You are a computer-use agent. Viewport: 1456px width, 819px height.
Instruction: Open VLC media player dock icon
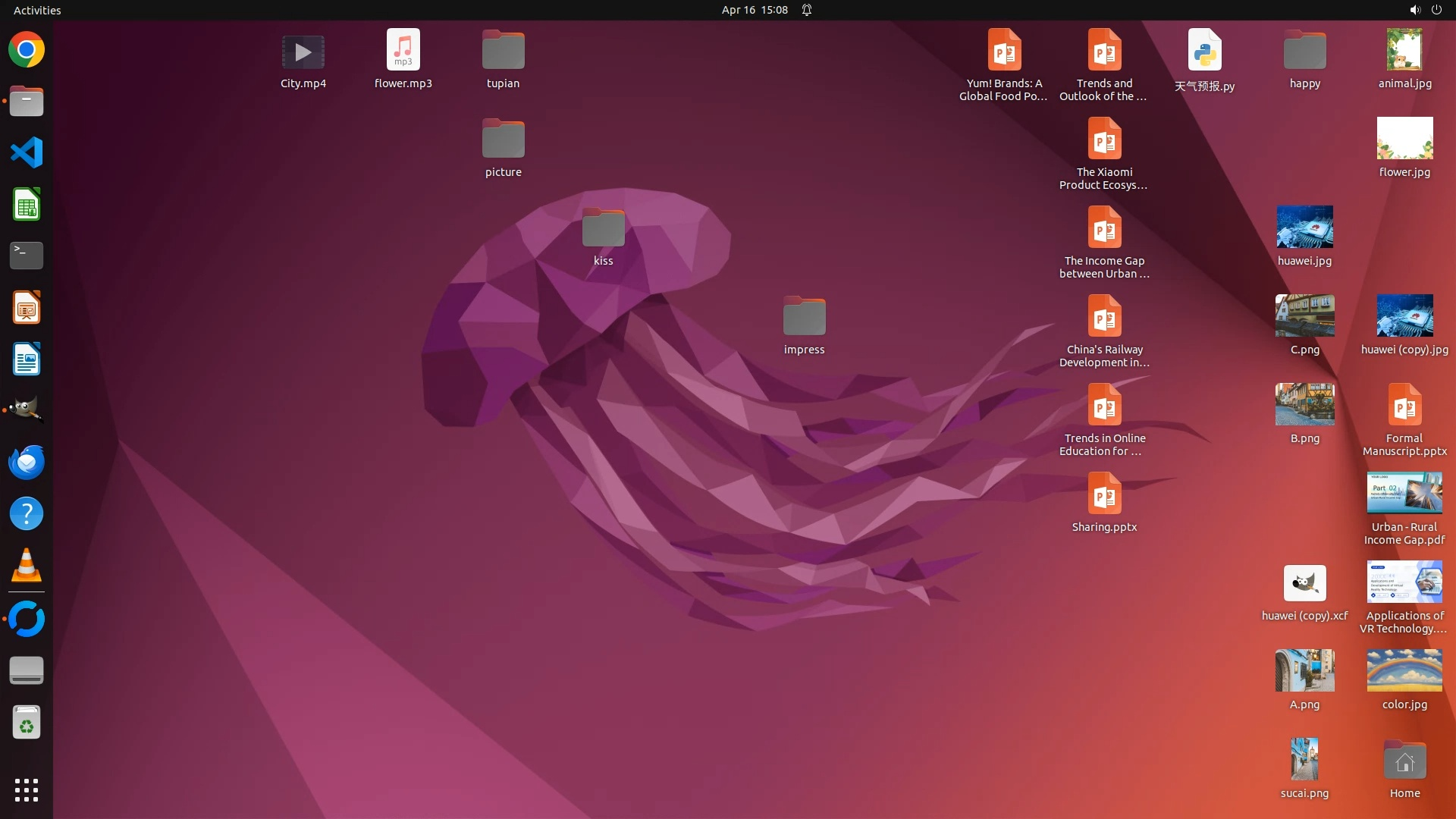27,566
